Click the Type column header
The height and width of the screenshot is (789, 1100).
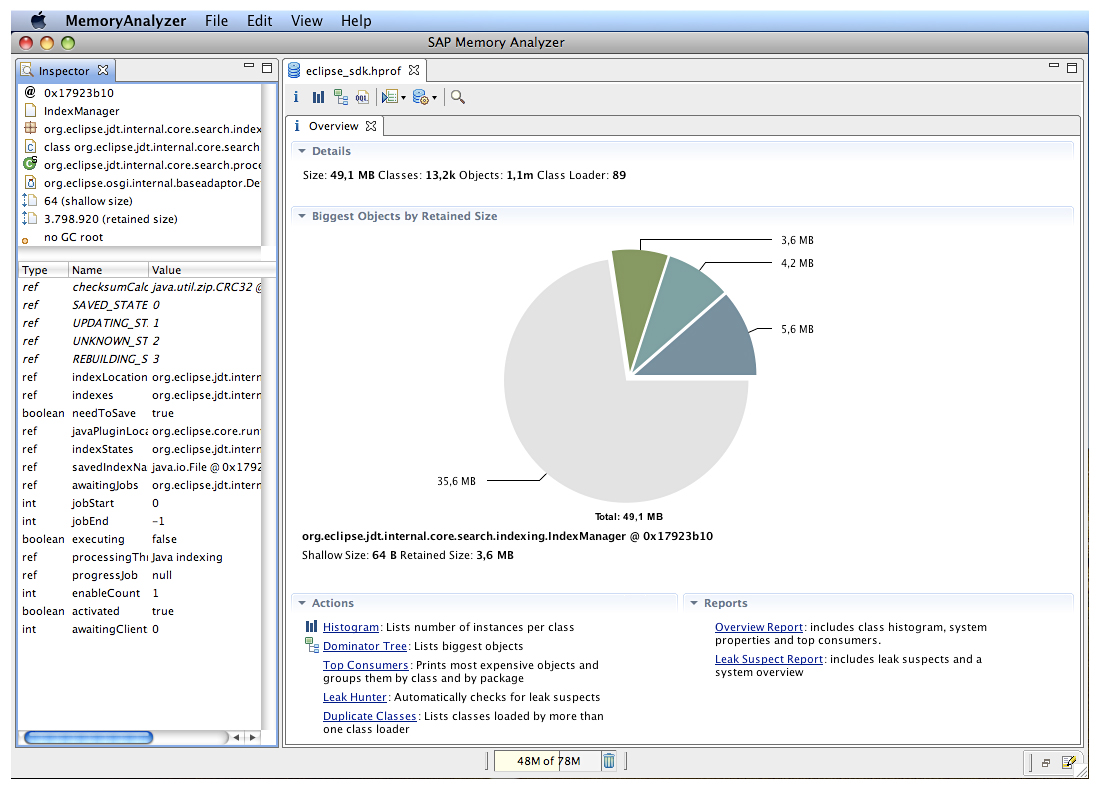pos(43,270)
